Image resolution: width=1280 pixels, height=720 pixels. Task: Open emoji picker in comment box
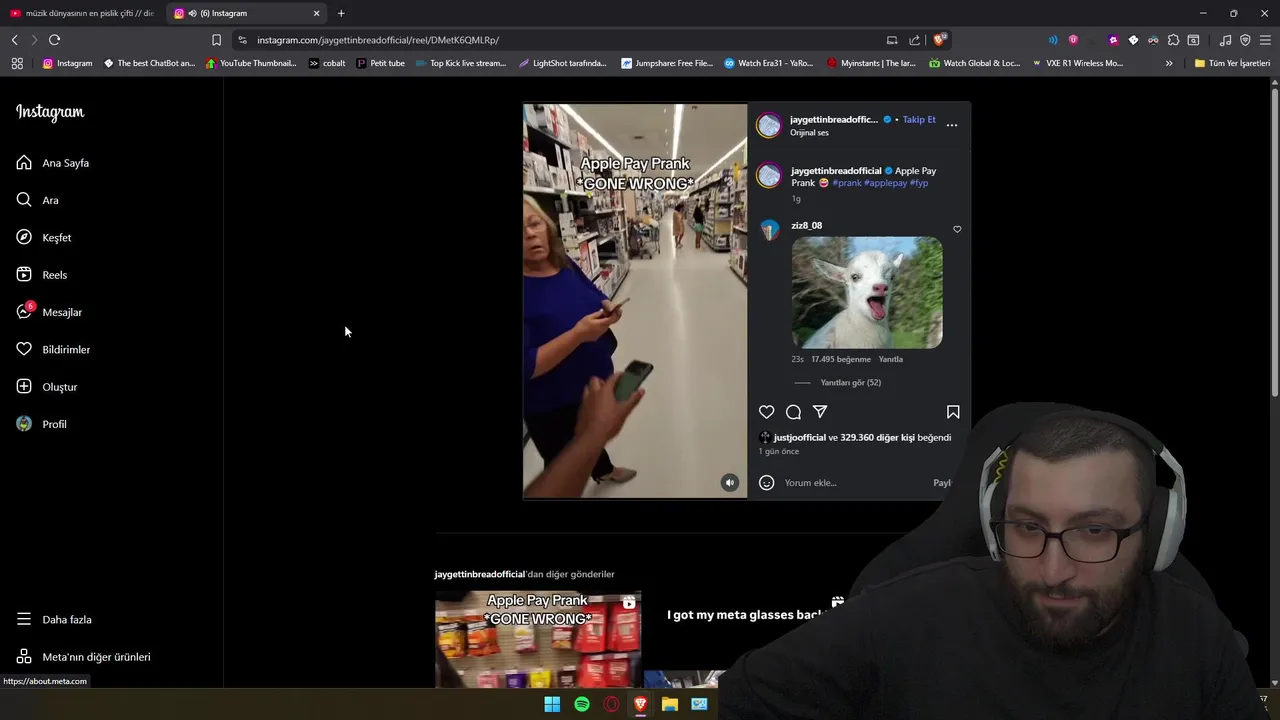[766, 483]
